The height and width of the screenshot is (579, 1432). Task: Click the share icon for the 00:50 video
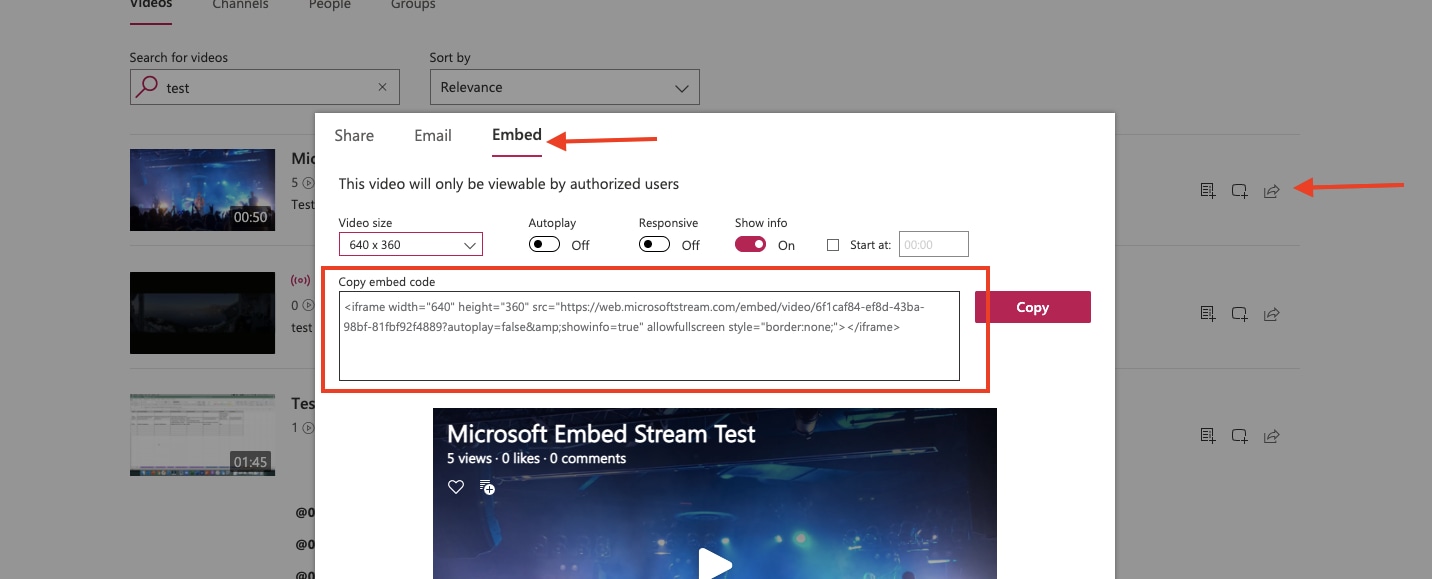[x=1271, y=191]
